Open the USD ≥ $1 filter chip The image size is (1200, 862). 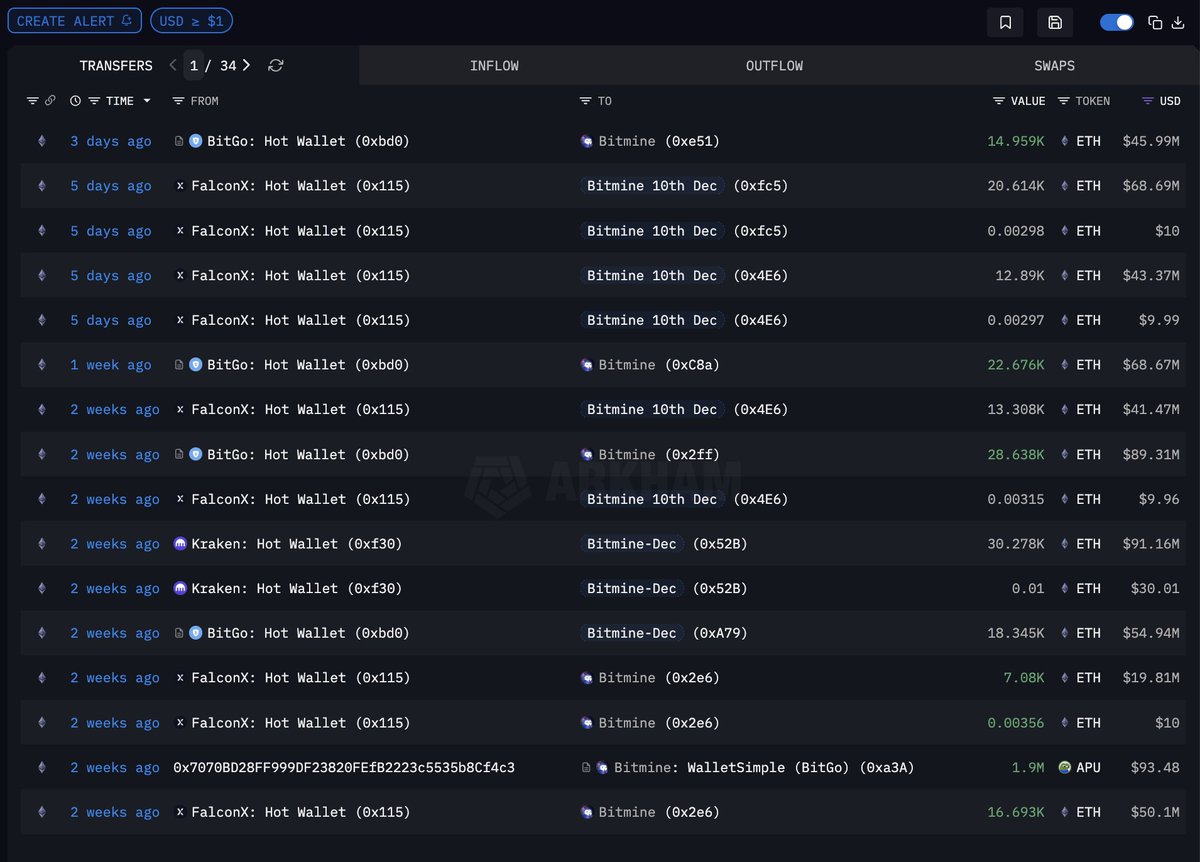click(191, 20)
